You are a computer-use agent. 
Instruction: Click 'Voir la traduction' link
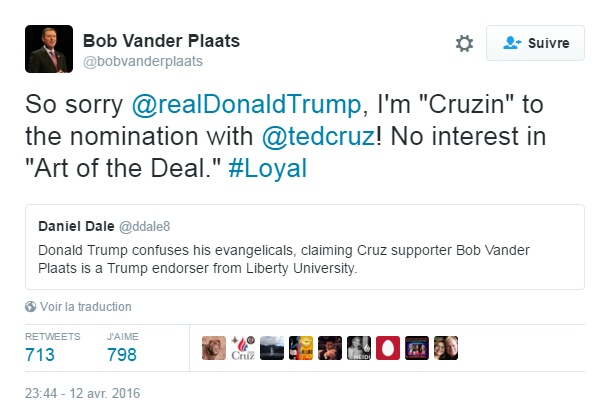85,307
